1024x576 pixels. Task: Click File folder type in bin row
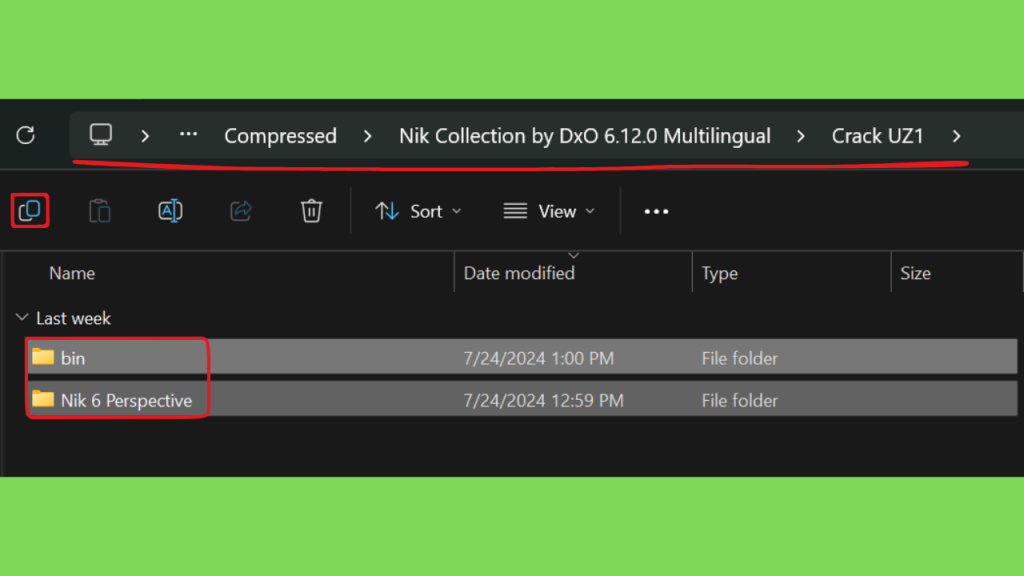point(740,358)
